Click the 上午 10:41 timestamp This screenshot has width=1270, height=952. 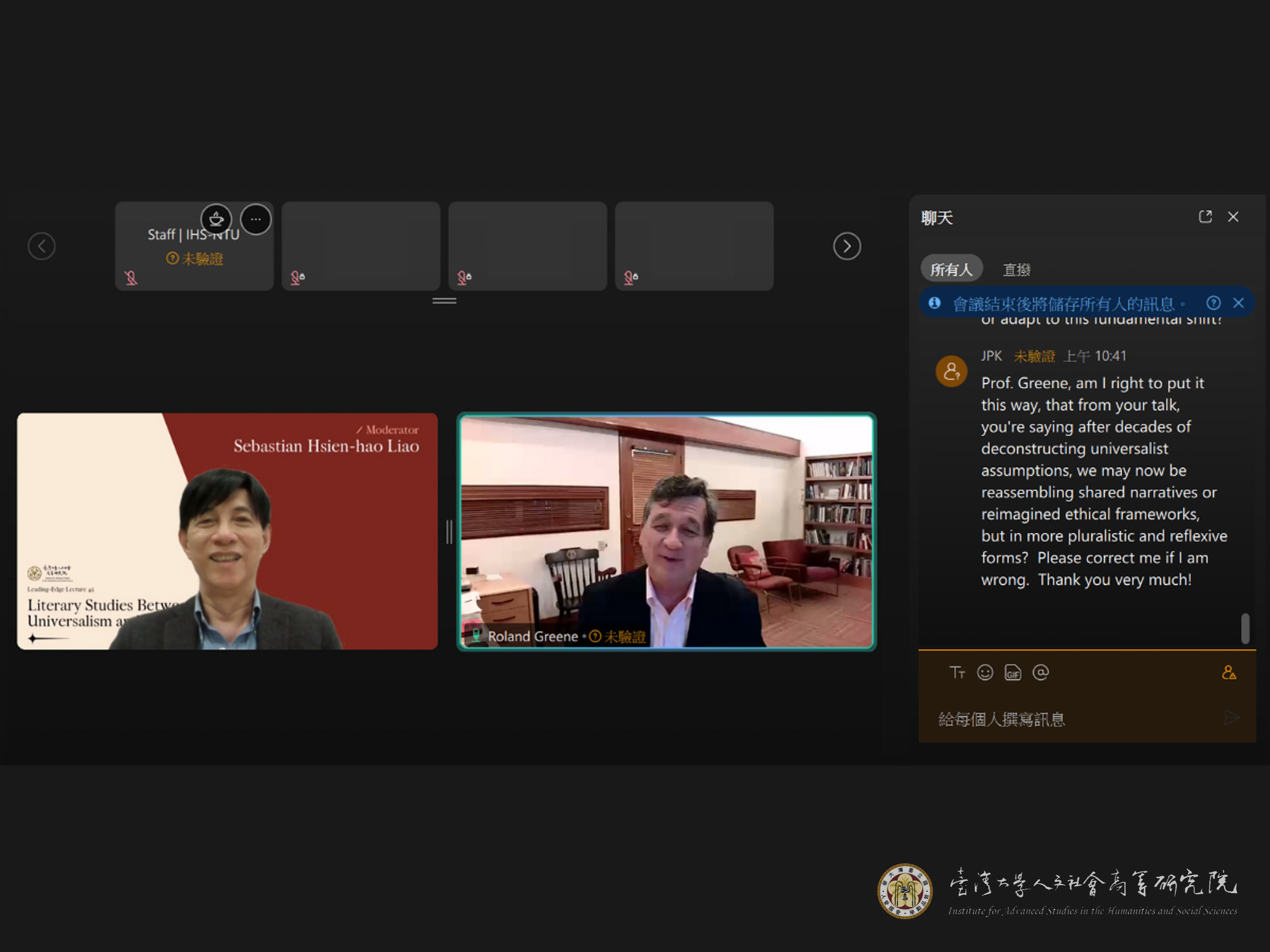point(1095,356)
